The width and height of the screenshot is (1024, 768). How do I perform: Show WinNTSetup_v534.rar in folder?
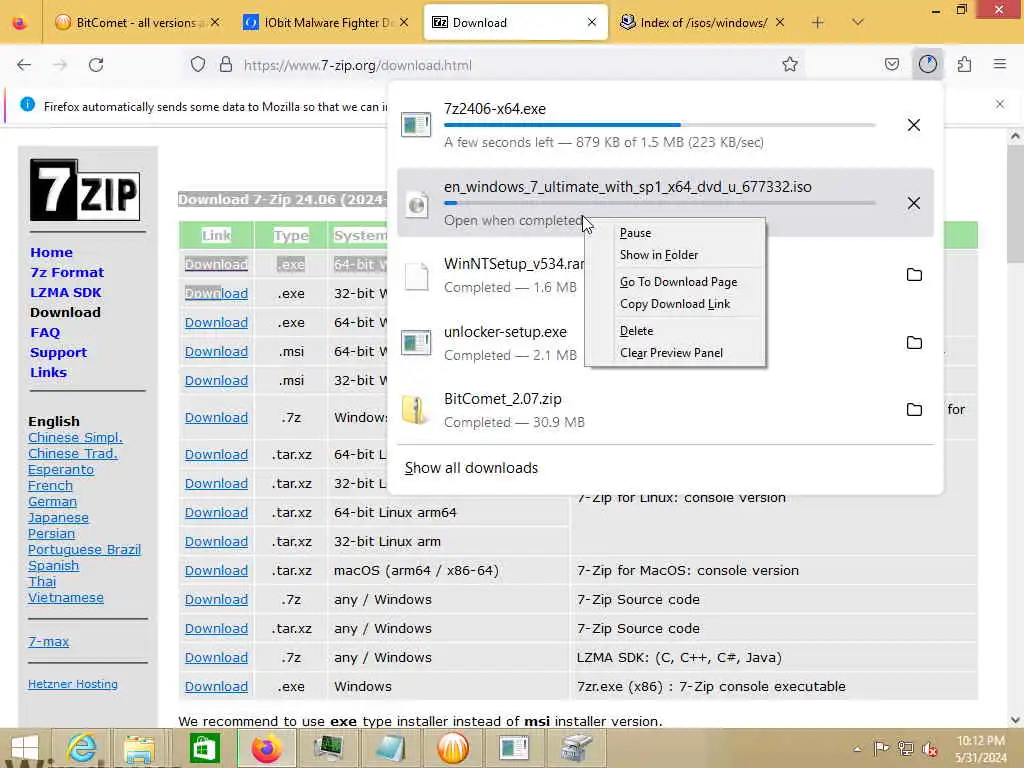click(914, 275)
